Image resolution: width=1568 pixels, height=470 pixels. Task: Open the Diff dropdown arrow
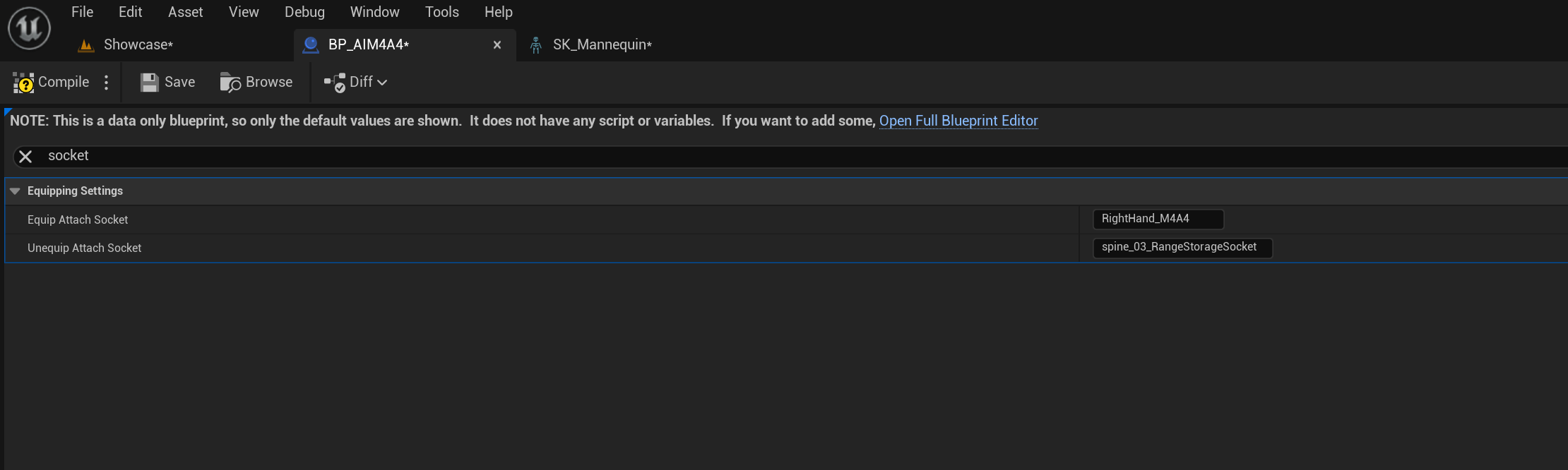click(x=382, y=83)
